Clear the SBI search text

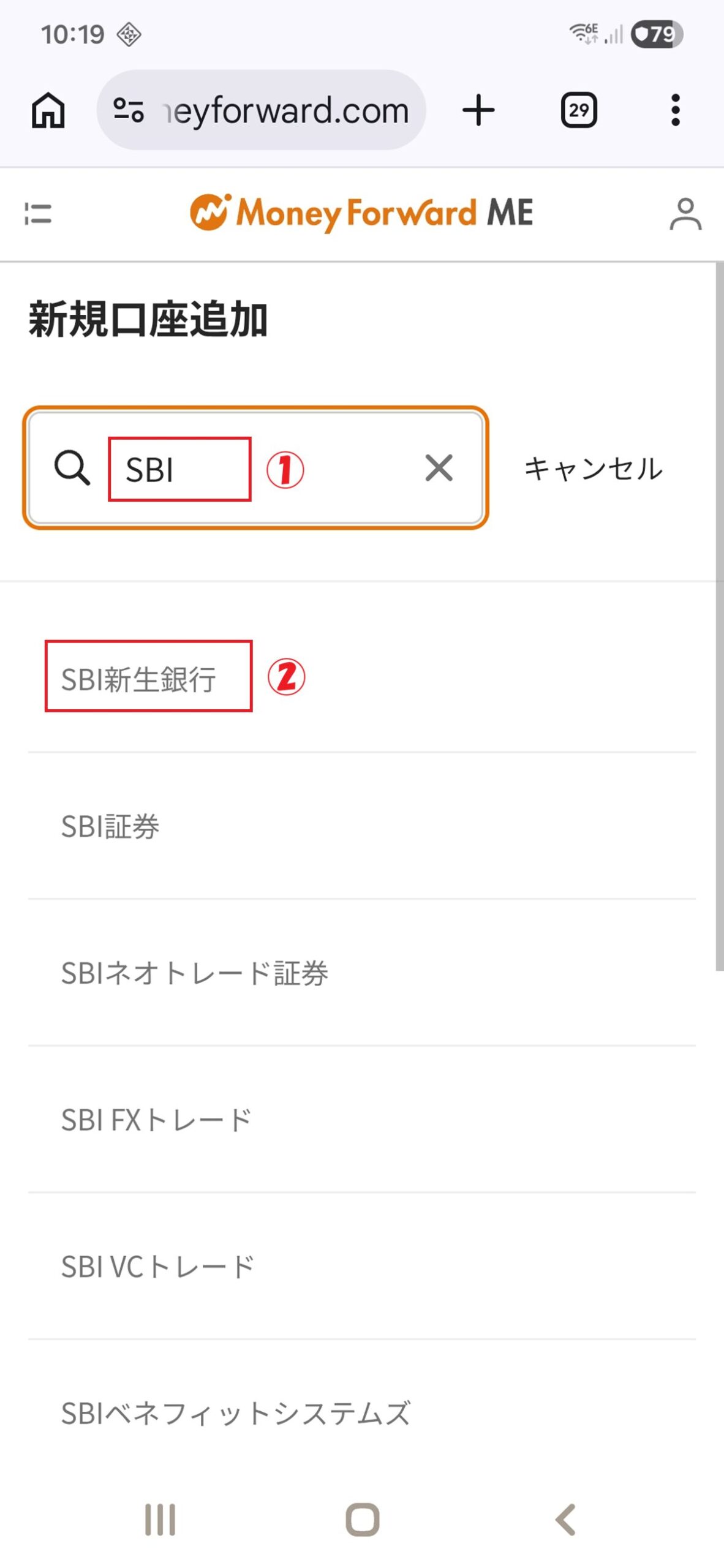pyautogui.click(x=439, y=468)
